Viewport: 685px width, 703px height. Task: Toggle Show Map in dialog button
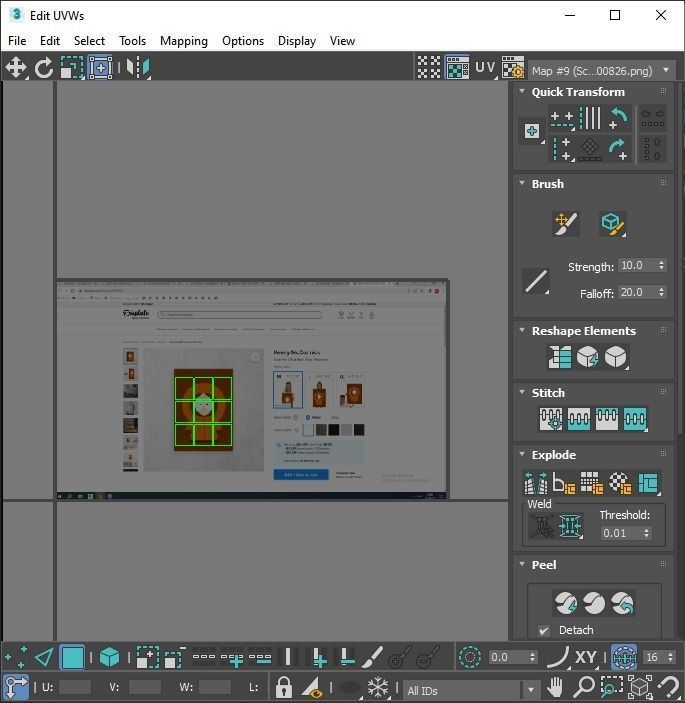(457, 67)
